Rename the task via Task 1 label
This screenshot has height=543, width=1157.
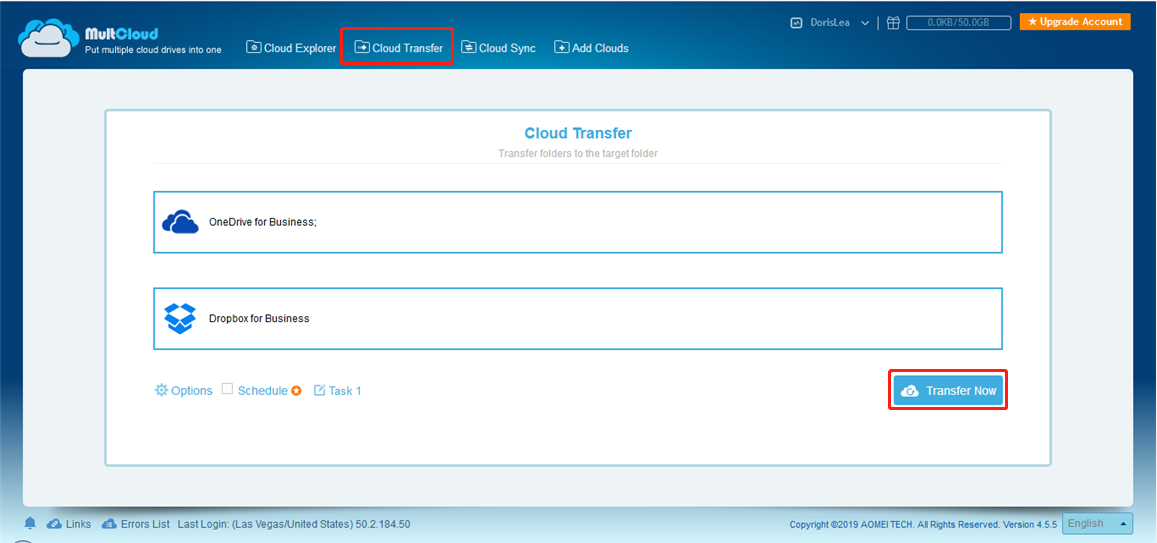[345, 391]
